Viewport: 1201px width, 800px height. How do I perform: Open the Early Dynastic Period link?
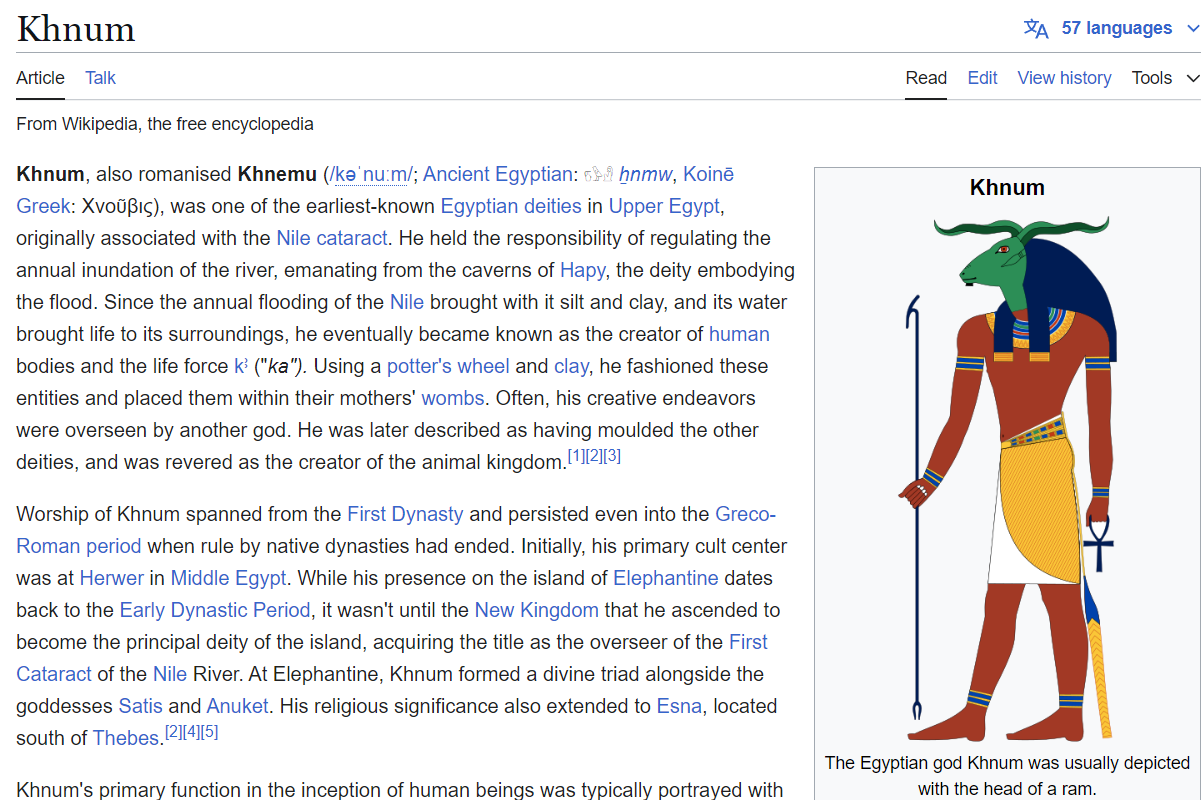point(216,610)
